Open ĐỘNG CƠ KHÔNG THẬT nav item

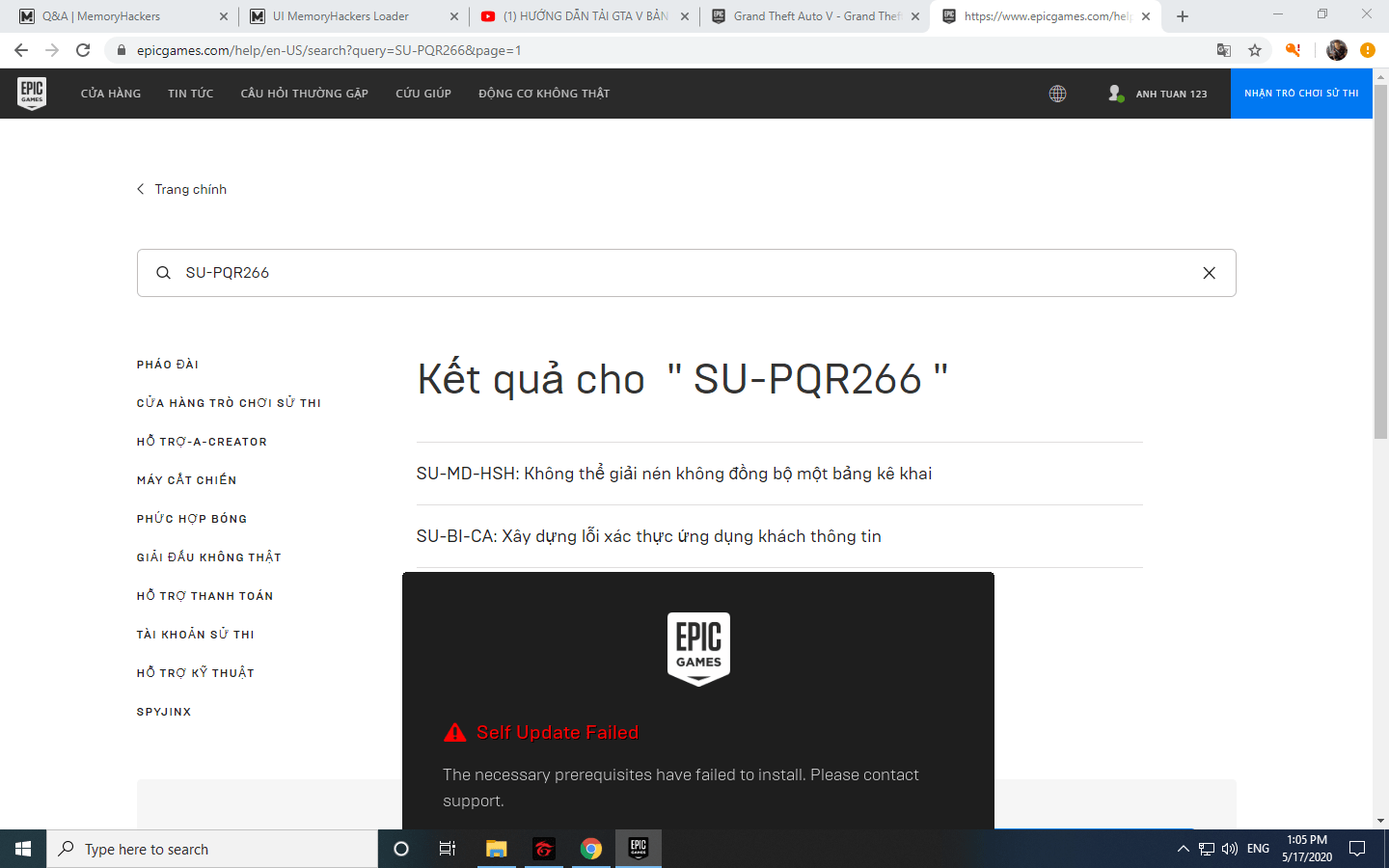[544, 94]
